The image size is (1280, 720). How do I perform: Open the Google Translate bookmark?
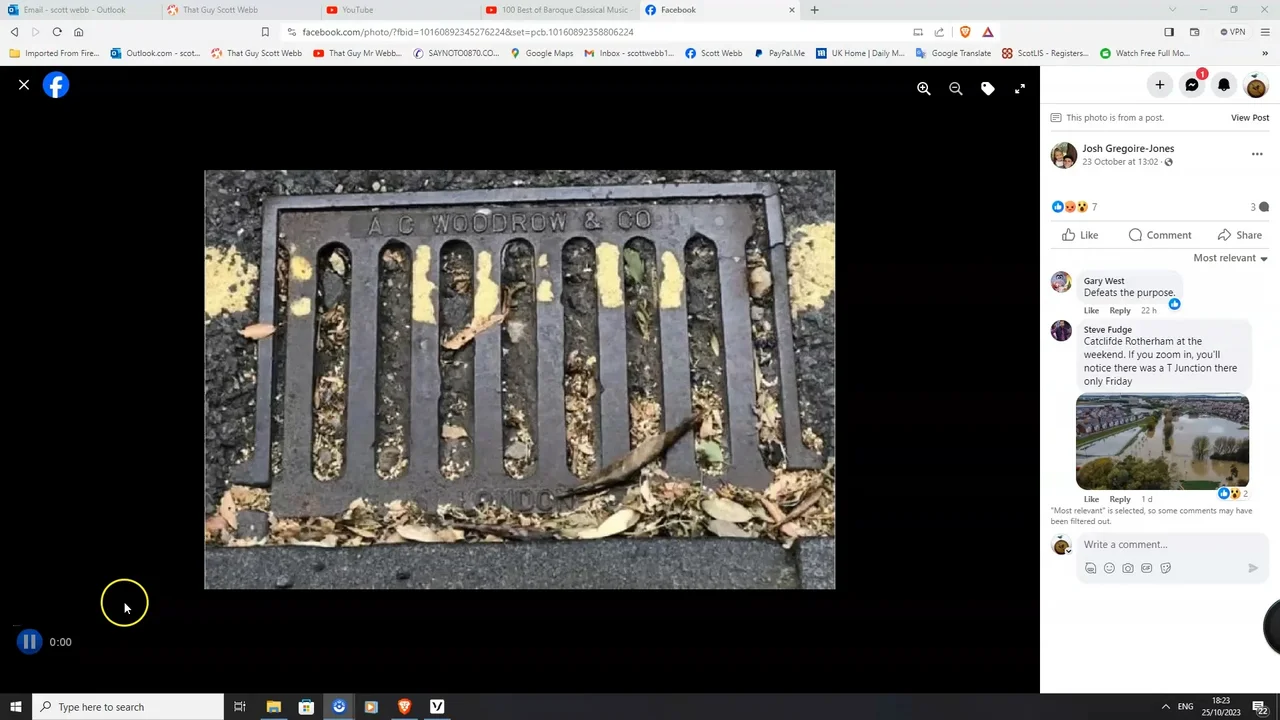click(953, 53)
